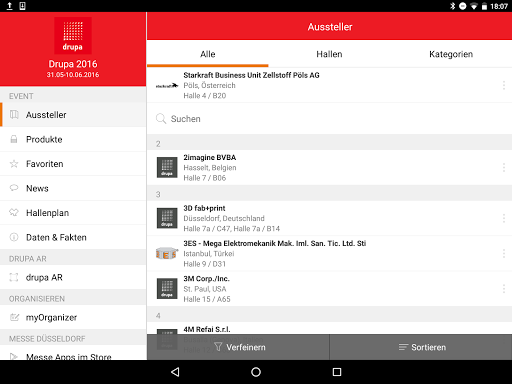Viewport: 512px width, 384px height.
Task: Select the Alle tab
Action: click(x=208, y=54)
